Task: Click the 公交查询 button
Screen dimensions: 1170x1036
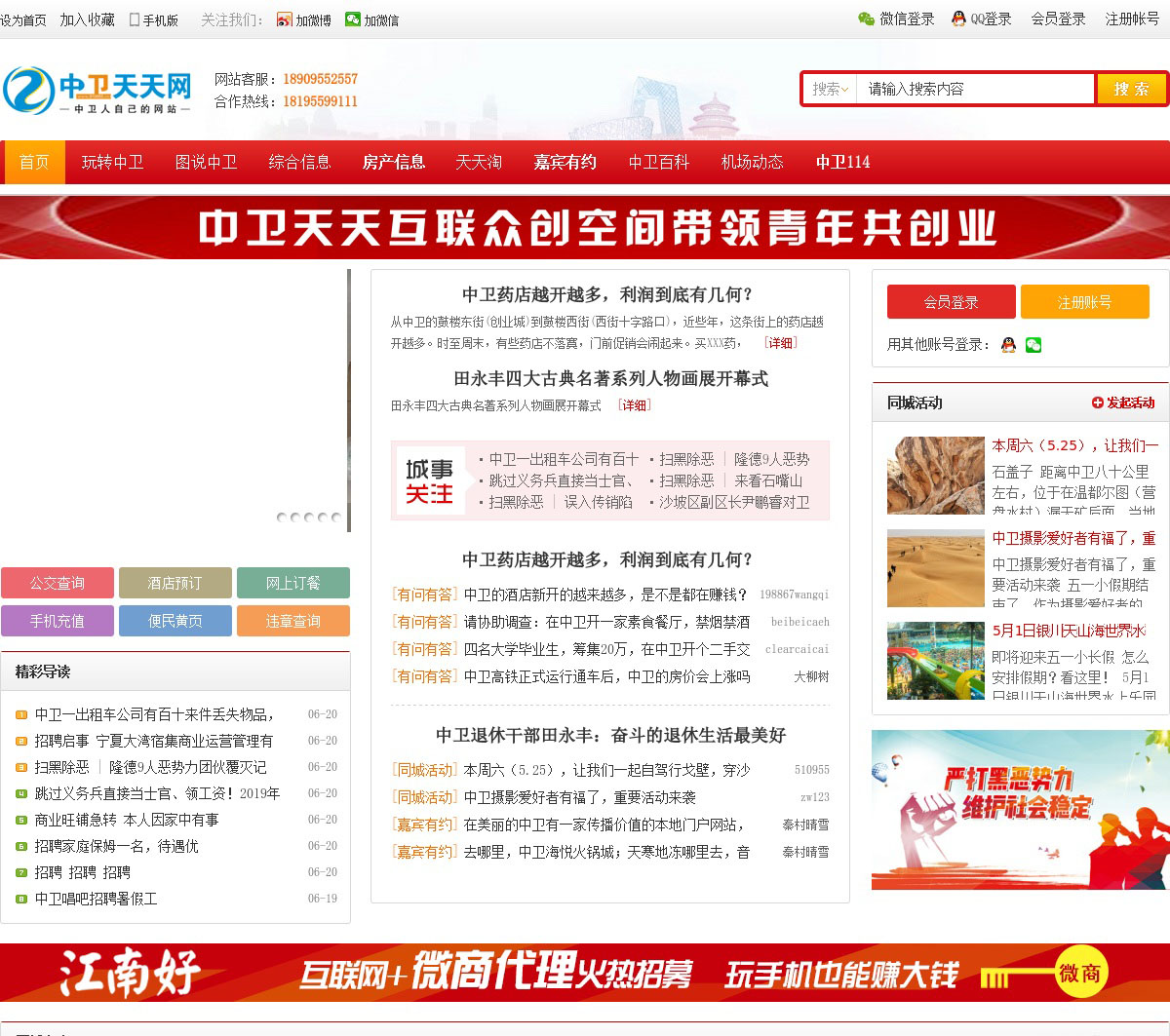Action: (x=58, y=583)
